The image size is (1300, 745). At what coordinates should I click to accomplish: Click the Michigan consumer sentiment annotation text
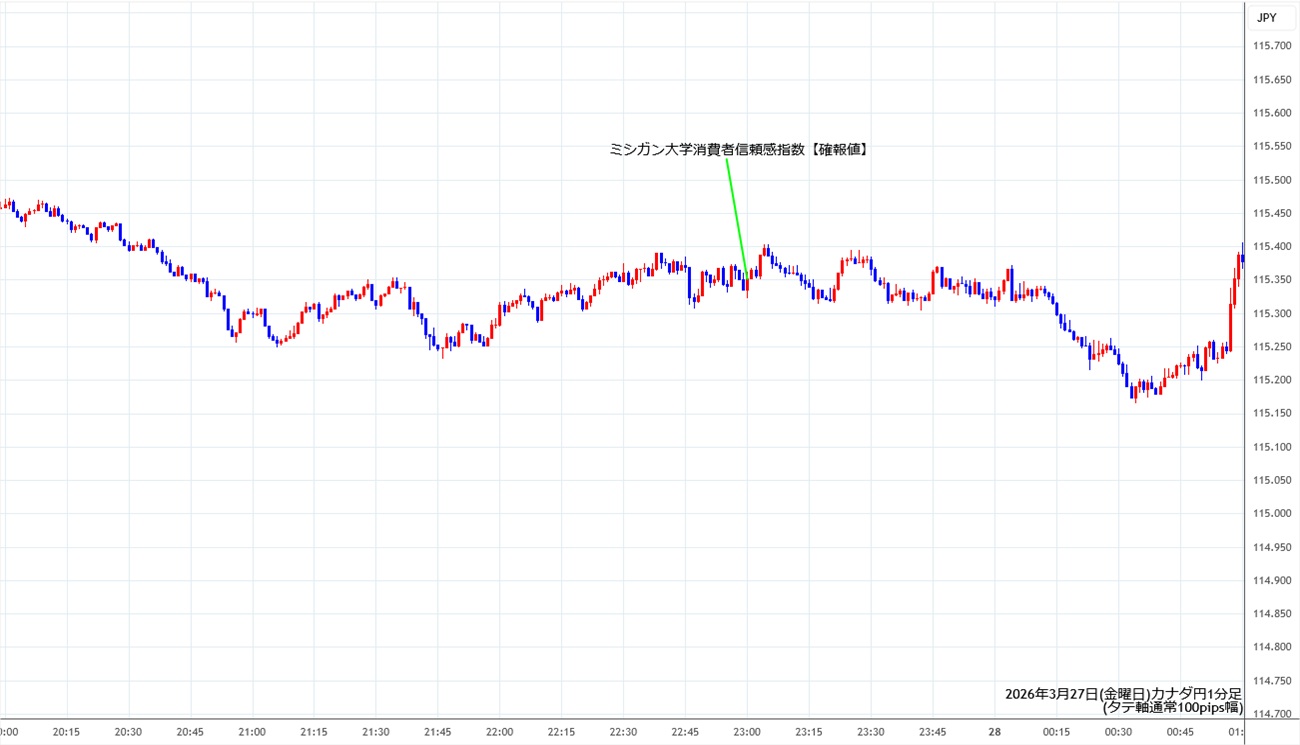[739, 149]
